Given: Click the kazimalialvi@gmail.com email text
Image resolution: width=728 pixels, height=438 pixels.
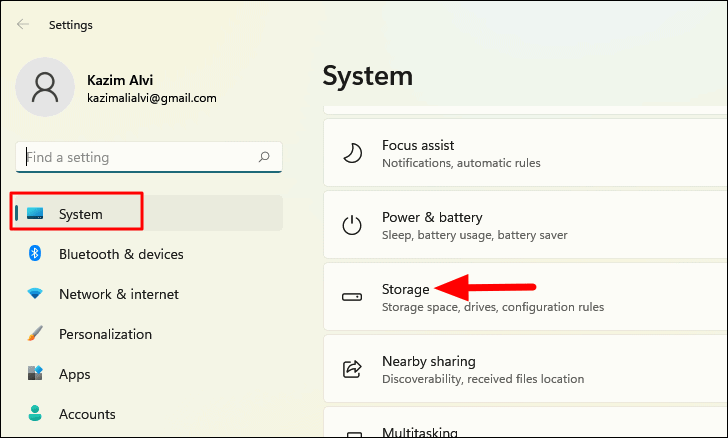Looking at the screenshot, I should point(152,98).
